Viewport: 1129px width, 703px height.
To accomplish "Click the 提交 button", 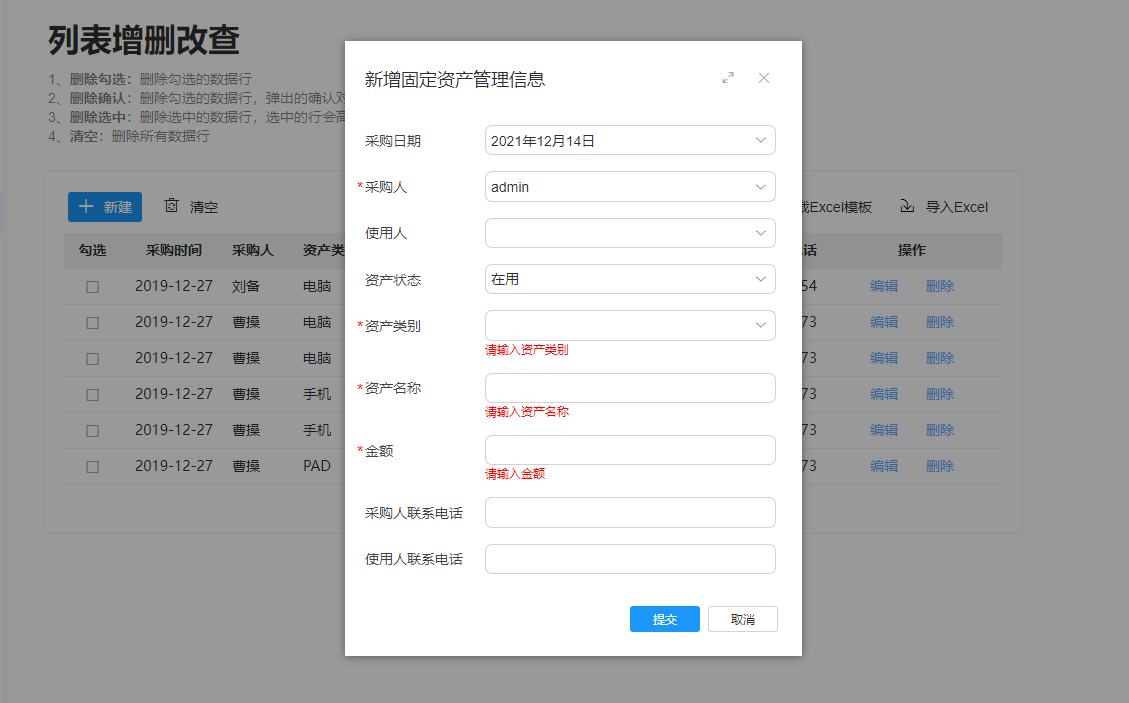I will click(x=664, y=618).
